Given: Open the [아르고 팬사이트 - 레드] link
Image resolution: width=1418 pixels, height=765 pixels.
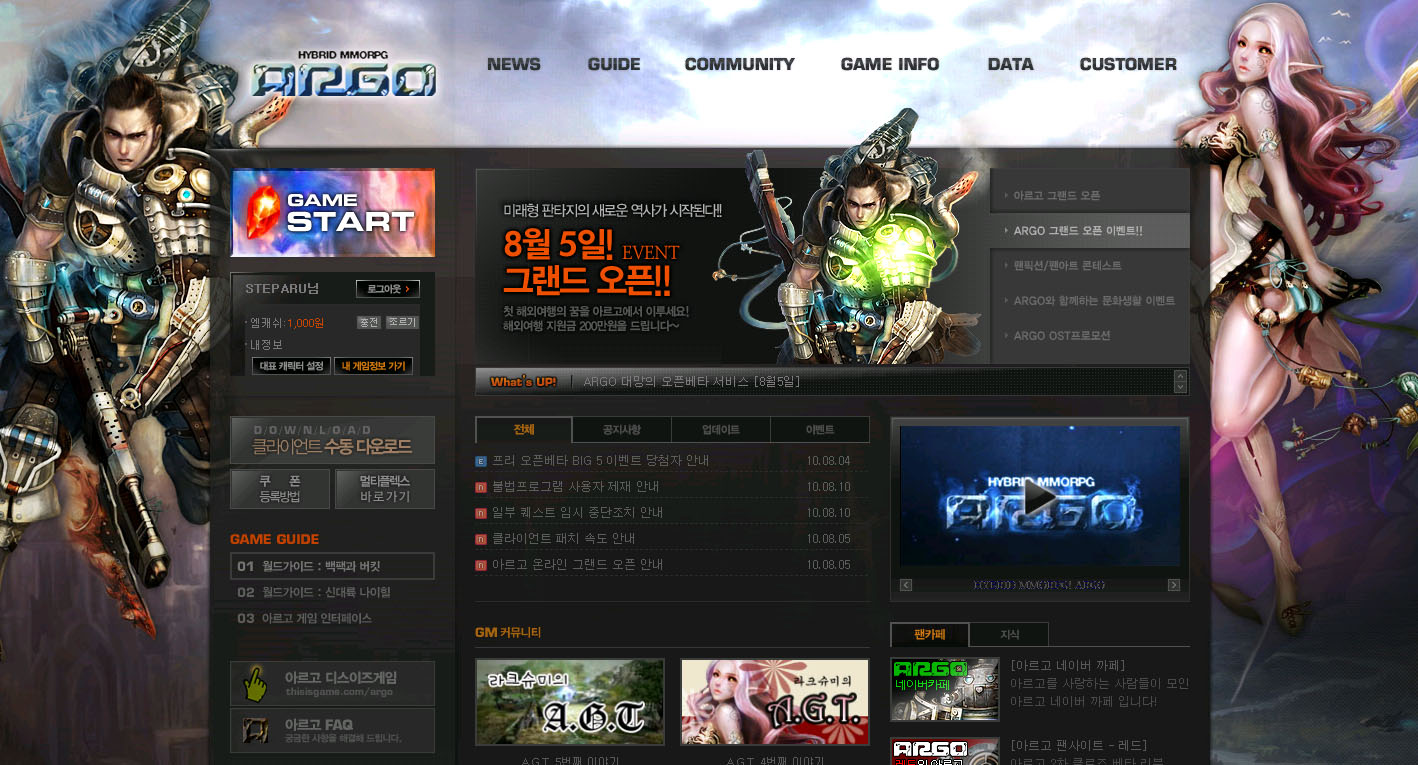Looking at the screenshot, I should (x=1078, y=745).
